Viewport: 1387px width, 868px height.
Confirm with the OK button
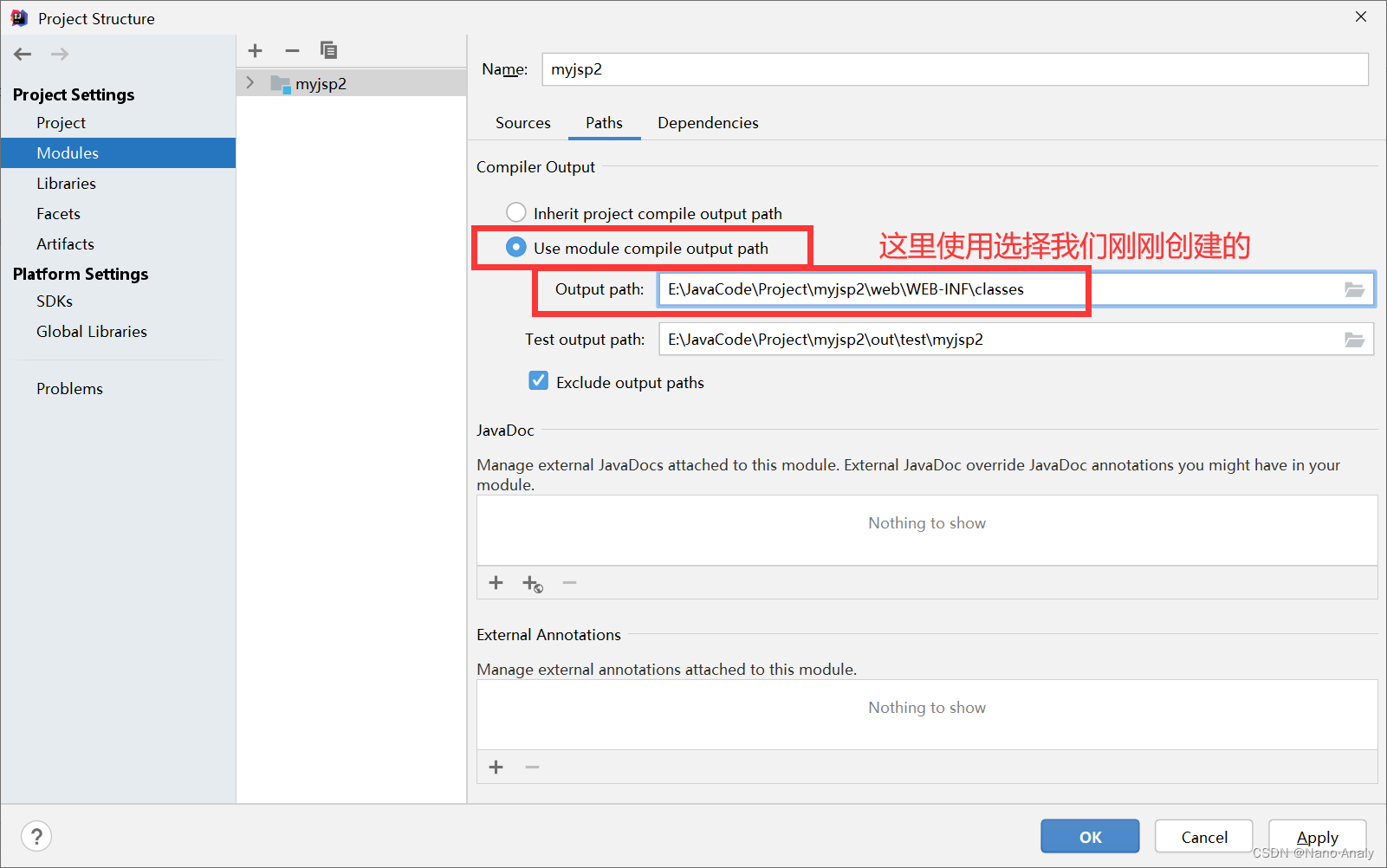tap(1090, 837)
